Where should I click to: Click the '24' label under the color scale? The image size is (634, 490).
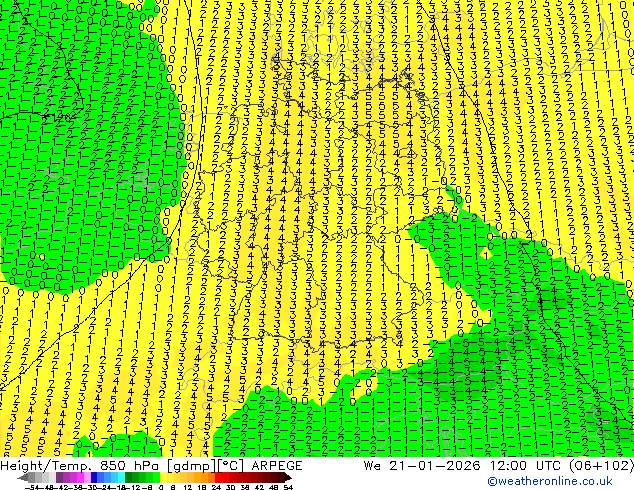tap(216, 487)
